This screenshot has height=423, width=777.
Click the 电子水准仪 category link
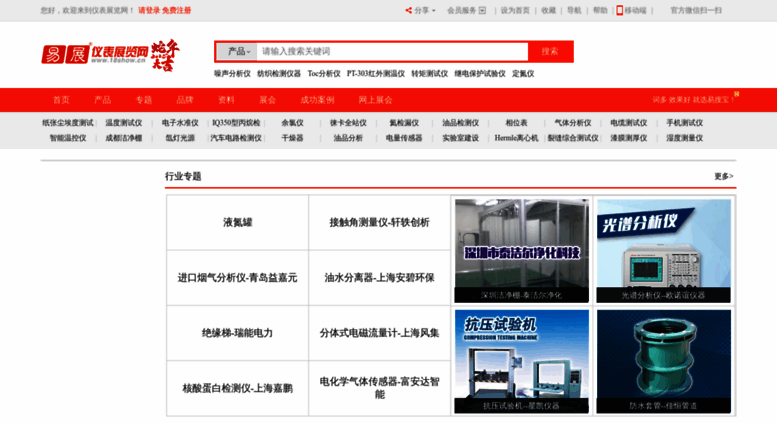click(180, 123)
